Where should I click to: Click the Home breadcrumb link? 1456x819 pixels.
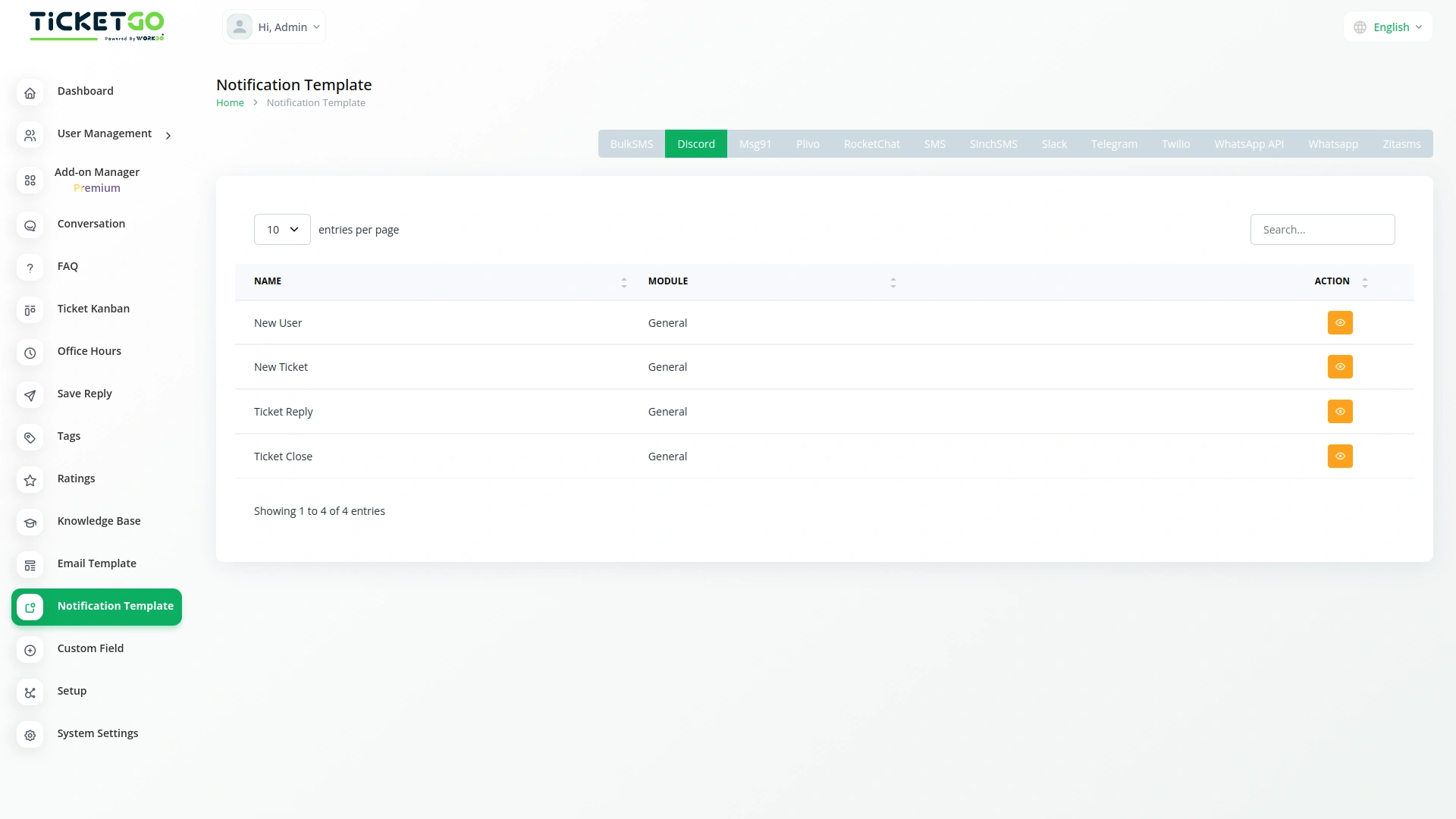pyautogui.click(x=230, y=103)
